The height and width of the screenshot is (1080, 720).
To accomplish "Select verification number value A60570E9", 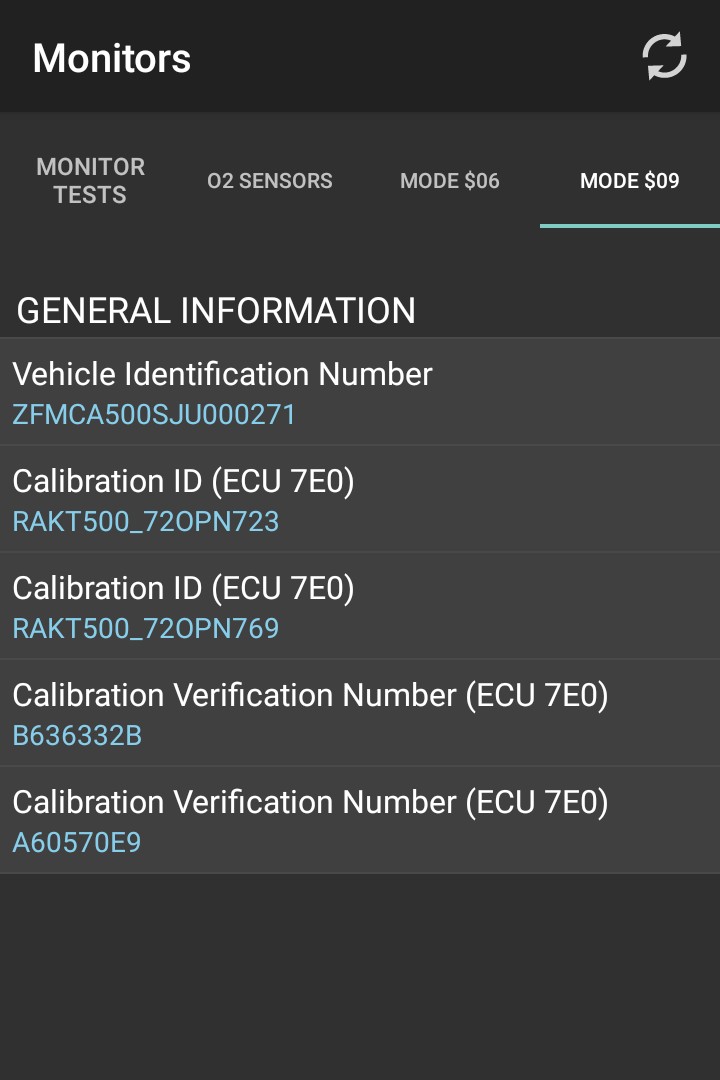I will [77, 843].
